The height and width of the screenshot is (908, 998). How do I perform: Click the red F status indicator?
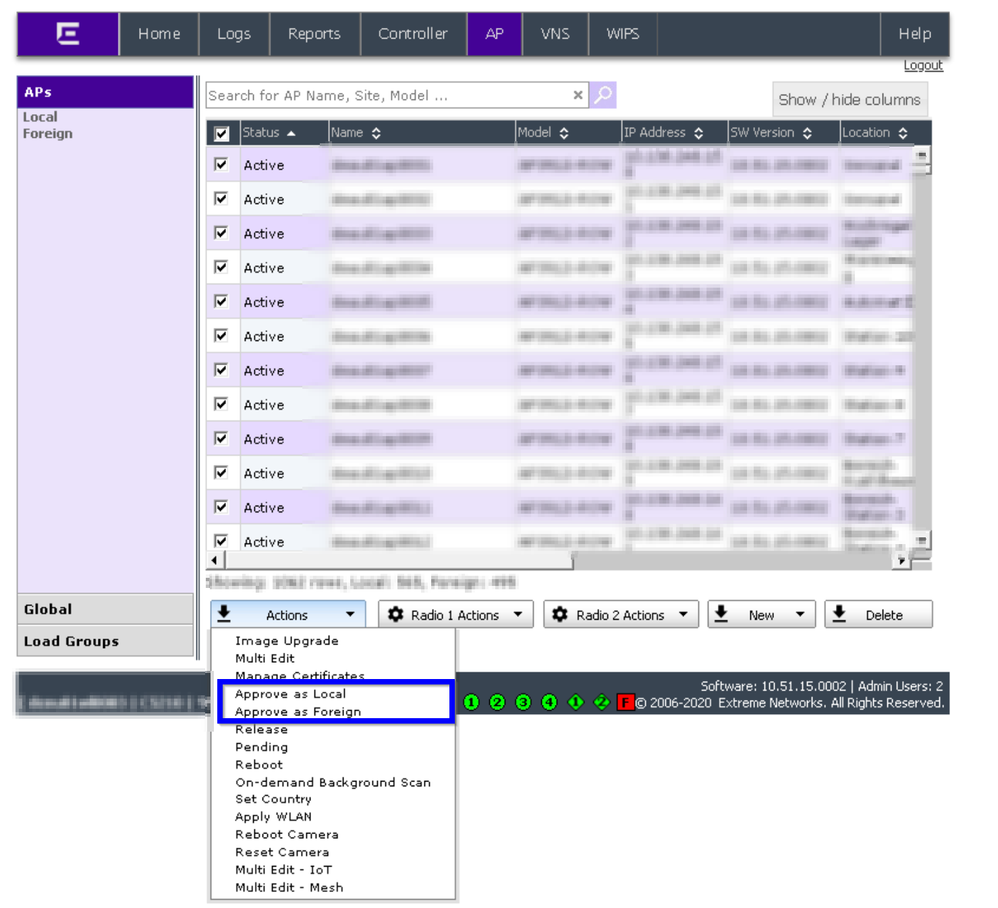[625, 702]
